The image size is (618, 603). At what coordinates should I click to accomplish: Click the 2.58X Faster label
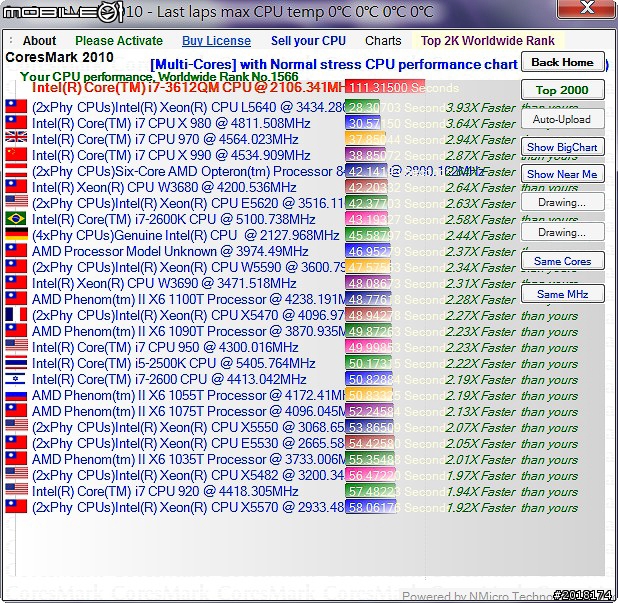point(480,220)
